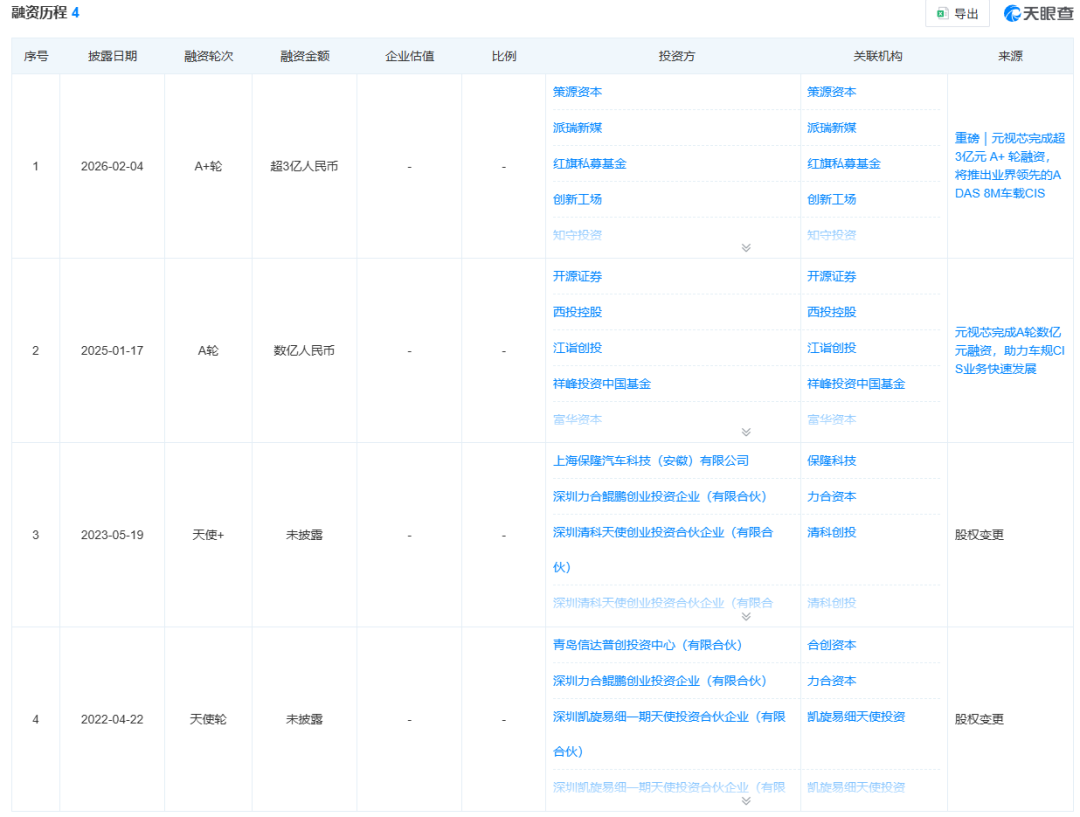Open 上海保隆汽车科技（安徽）有限公司 link
Viewport: 1080px width, 817px height.
pos(651,460)
